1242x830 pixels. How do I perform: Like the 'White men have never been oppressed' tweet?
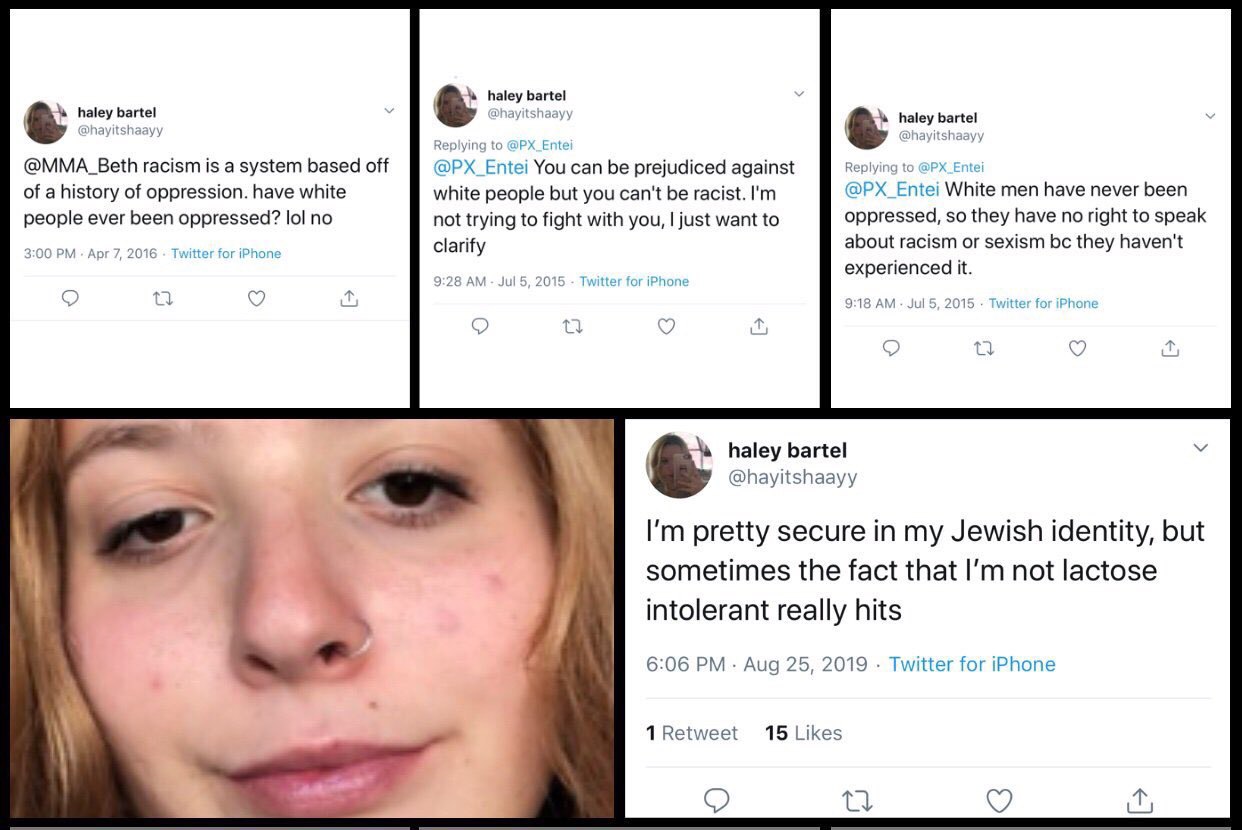1077,348
